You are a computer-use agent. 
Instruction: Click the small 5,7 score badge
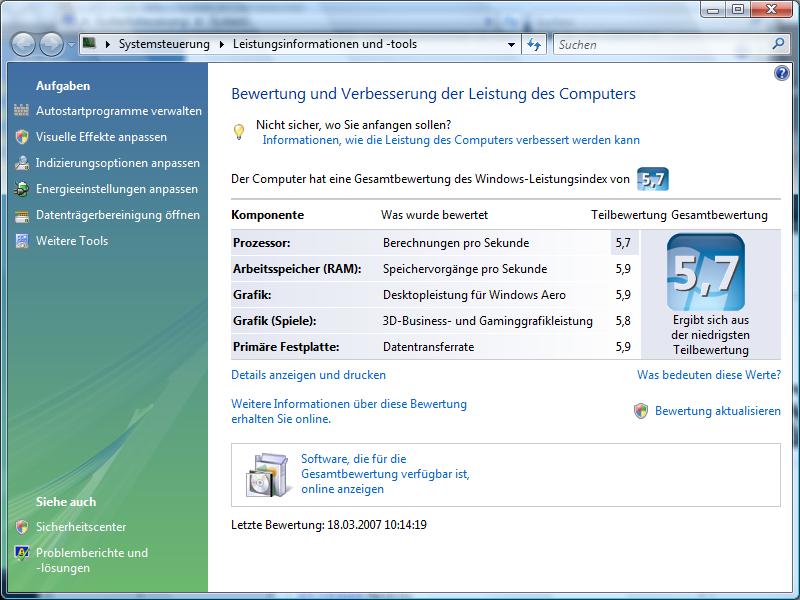tap(653, 179)
